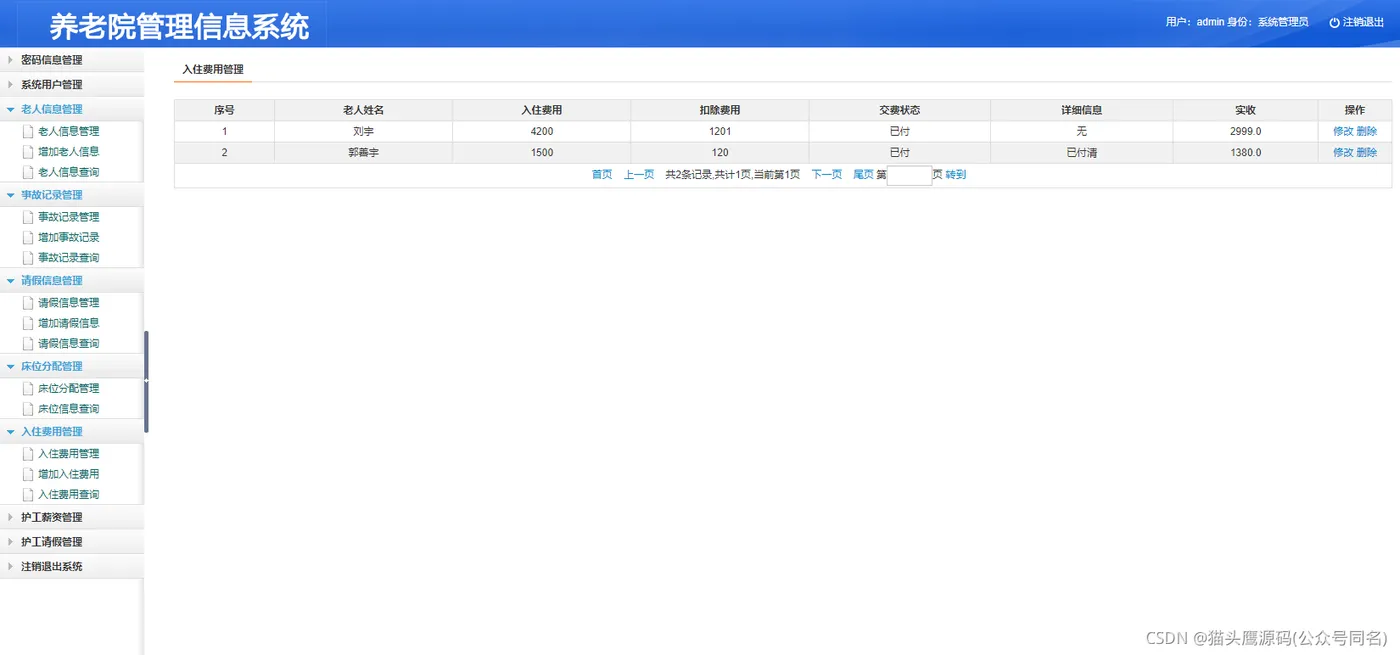
Task: Click the document icon beside 入住费用查询
Action: [x=28, y=495]
